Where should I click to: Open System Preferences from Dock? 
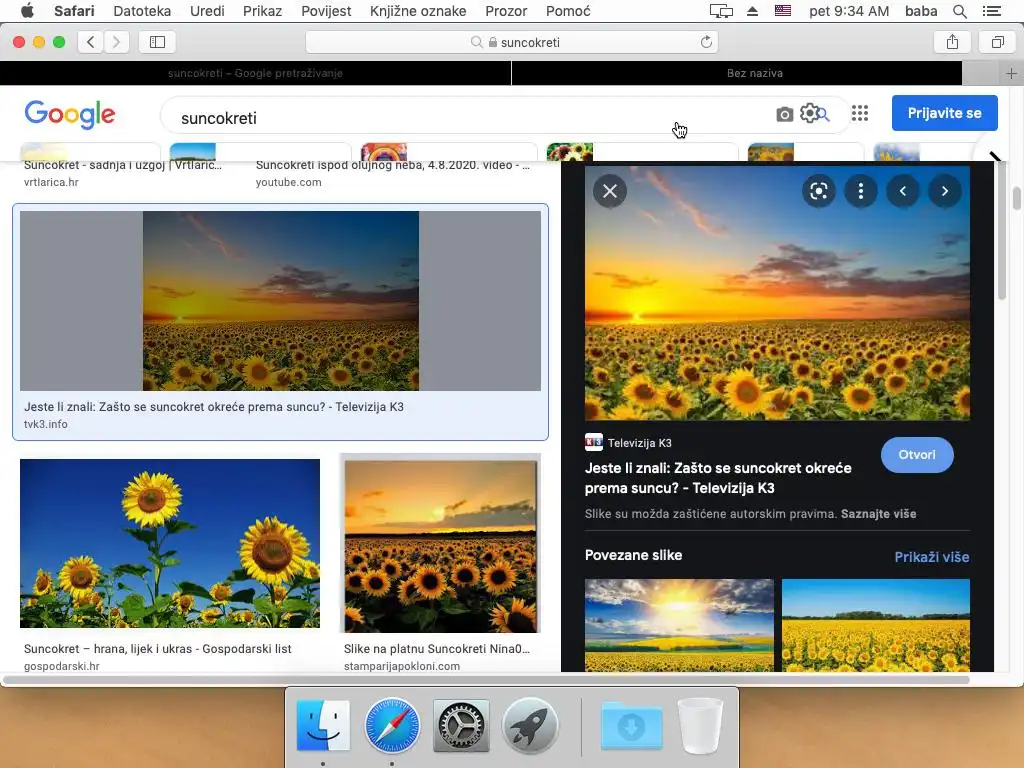(x=461, y=726)
